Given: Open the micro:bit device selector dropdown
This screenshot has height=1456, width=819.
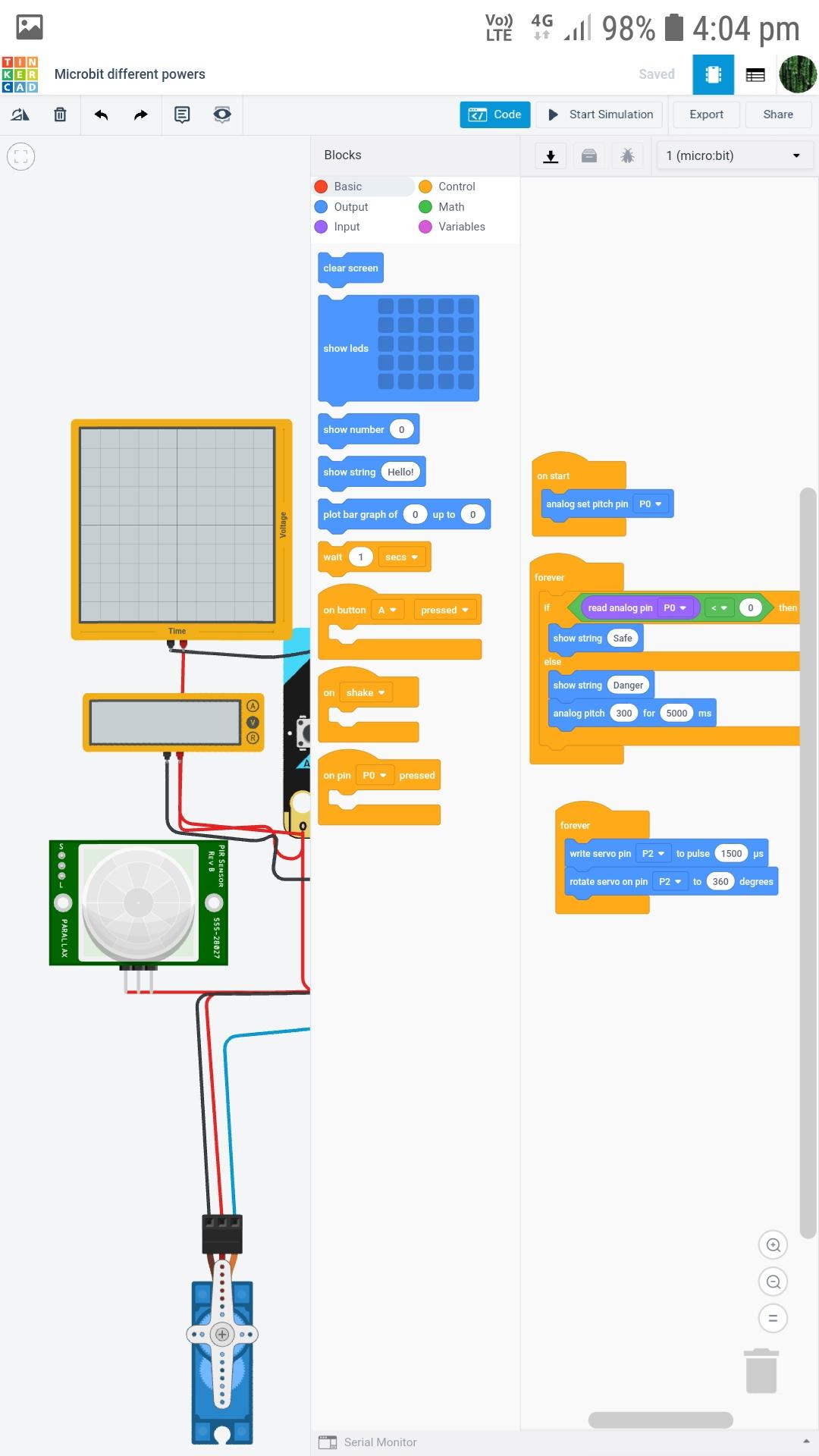Looking at the screenshot, I should point(734,155).
